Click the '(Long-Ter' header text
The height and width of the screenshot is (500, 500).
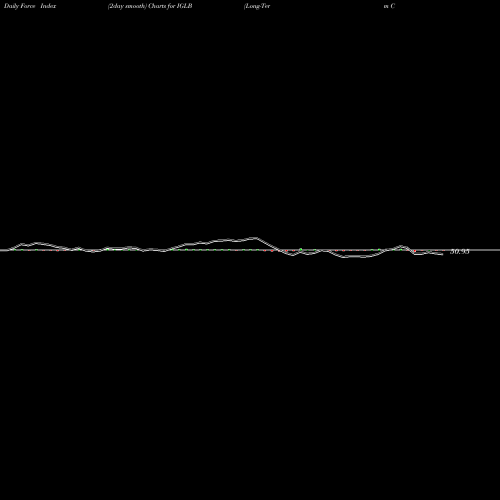(x=257, y=6)
